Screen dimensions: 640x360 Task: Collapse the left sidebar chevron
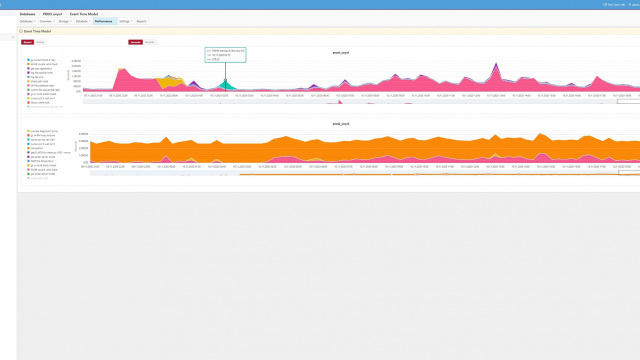pyautogui.click(x=13, y=38)
